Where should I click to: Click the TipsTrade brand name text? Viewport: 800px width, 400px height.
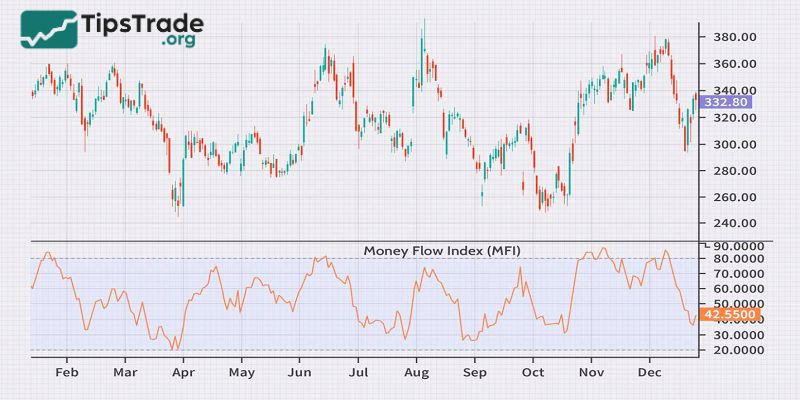point(145,22)
